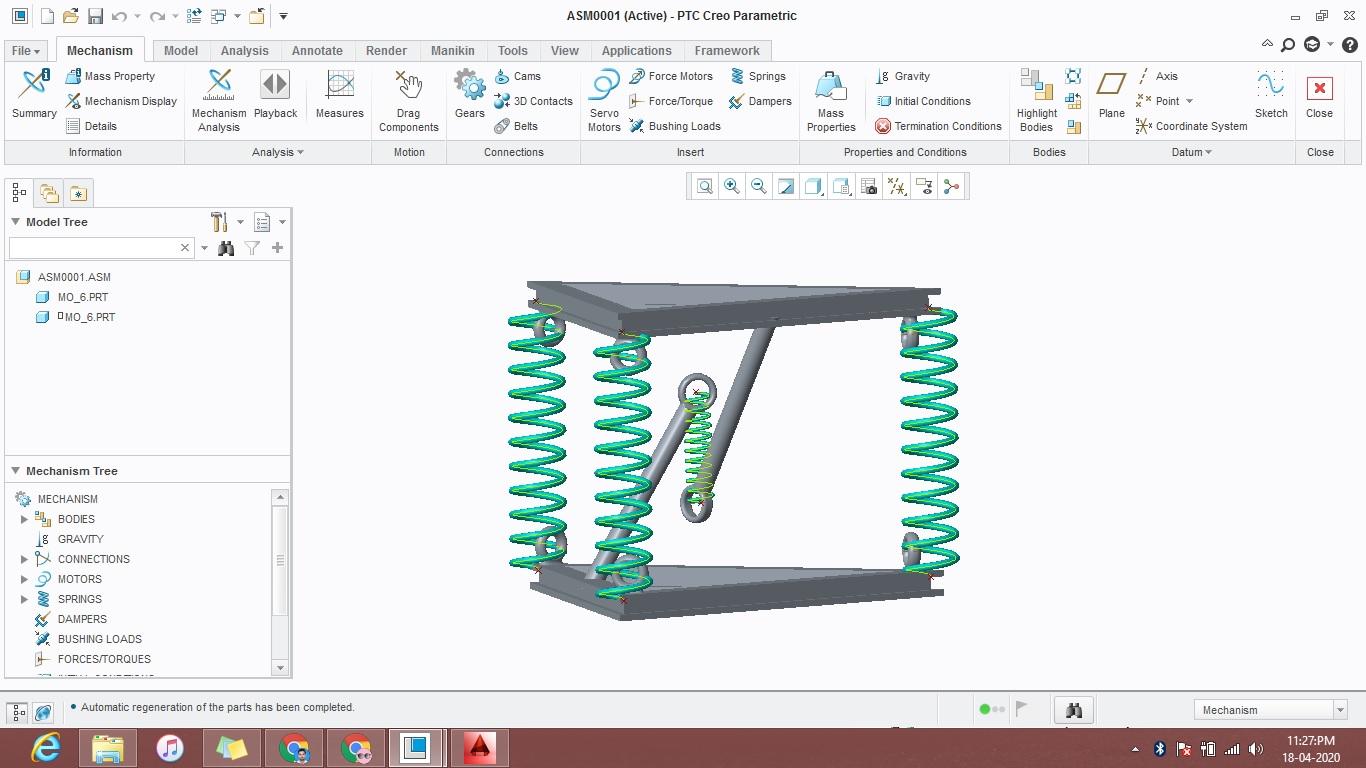Expand the SPRINGS tree node

coord(25,599)
